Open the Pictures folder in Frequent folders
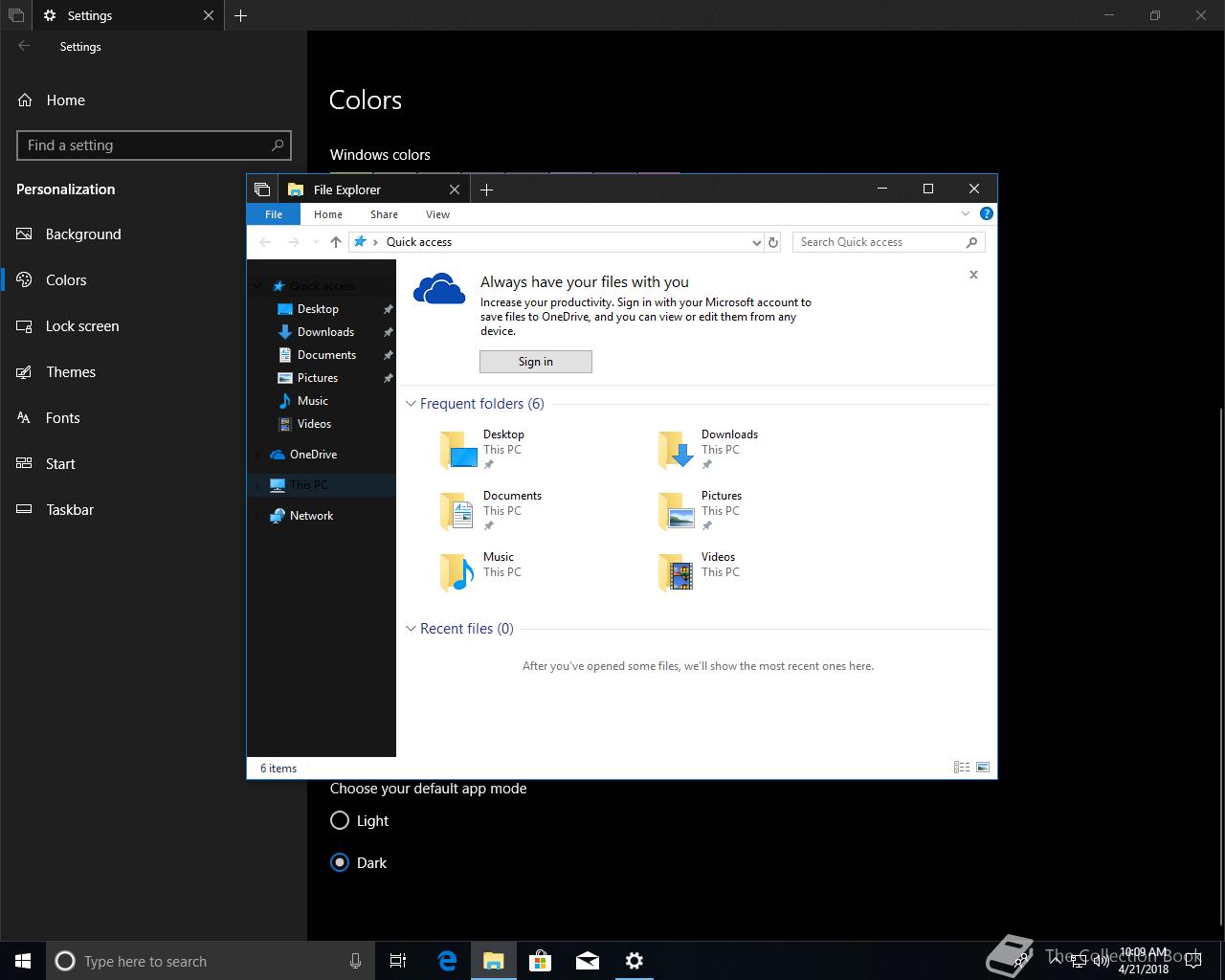Viewport: 1225px width, 980px height. point(701,511)
